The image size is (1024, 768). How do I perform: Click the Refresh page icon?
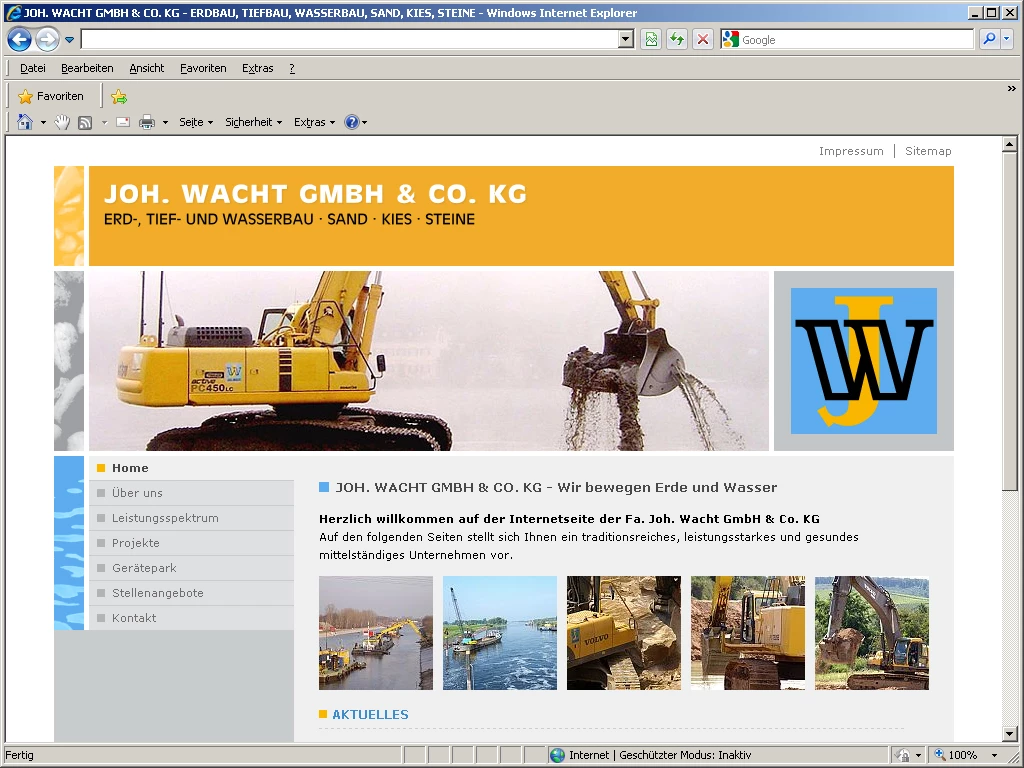677,40
